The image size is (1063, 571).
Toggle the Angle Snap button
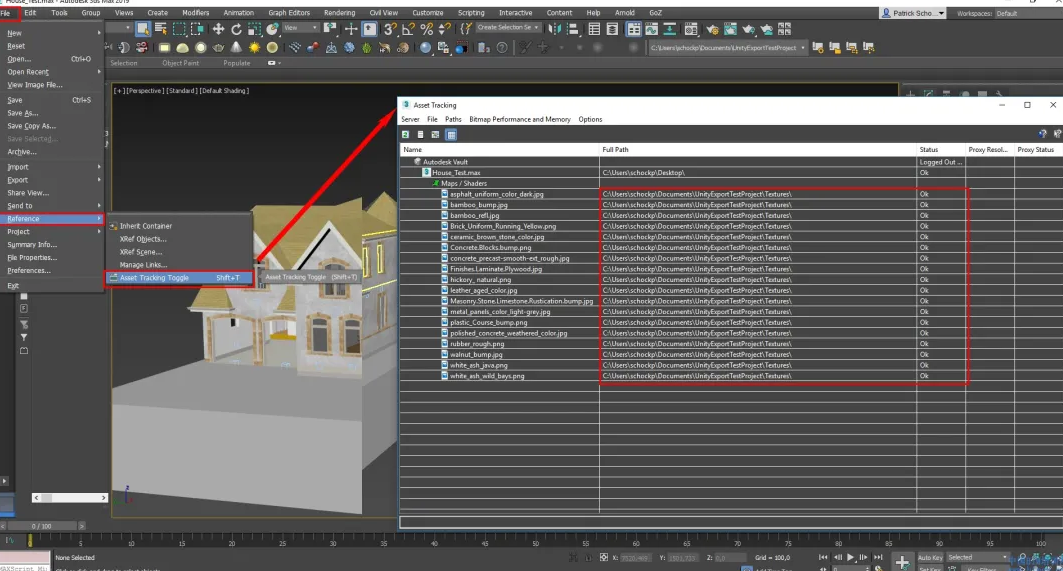pos(408,28)
